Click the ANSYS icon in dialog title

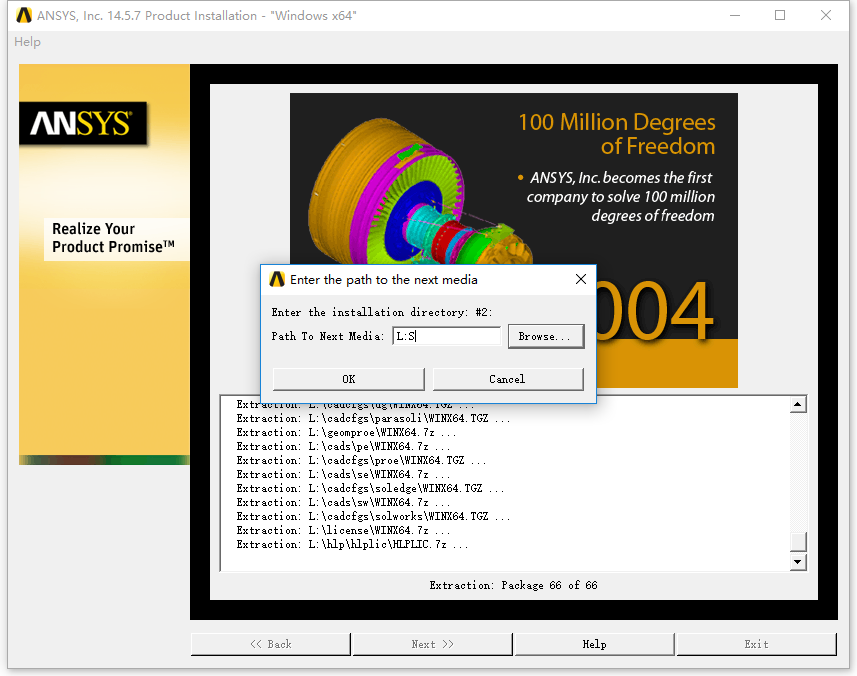click(x=277, y=280)
